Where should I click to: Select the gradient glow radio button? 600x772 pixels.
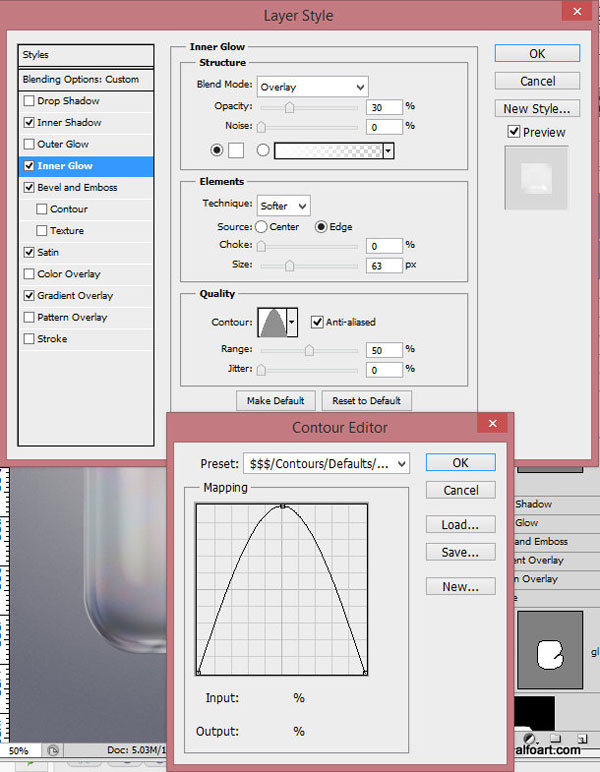tap(263, 150)
